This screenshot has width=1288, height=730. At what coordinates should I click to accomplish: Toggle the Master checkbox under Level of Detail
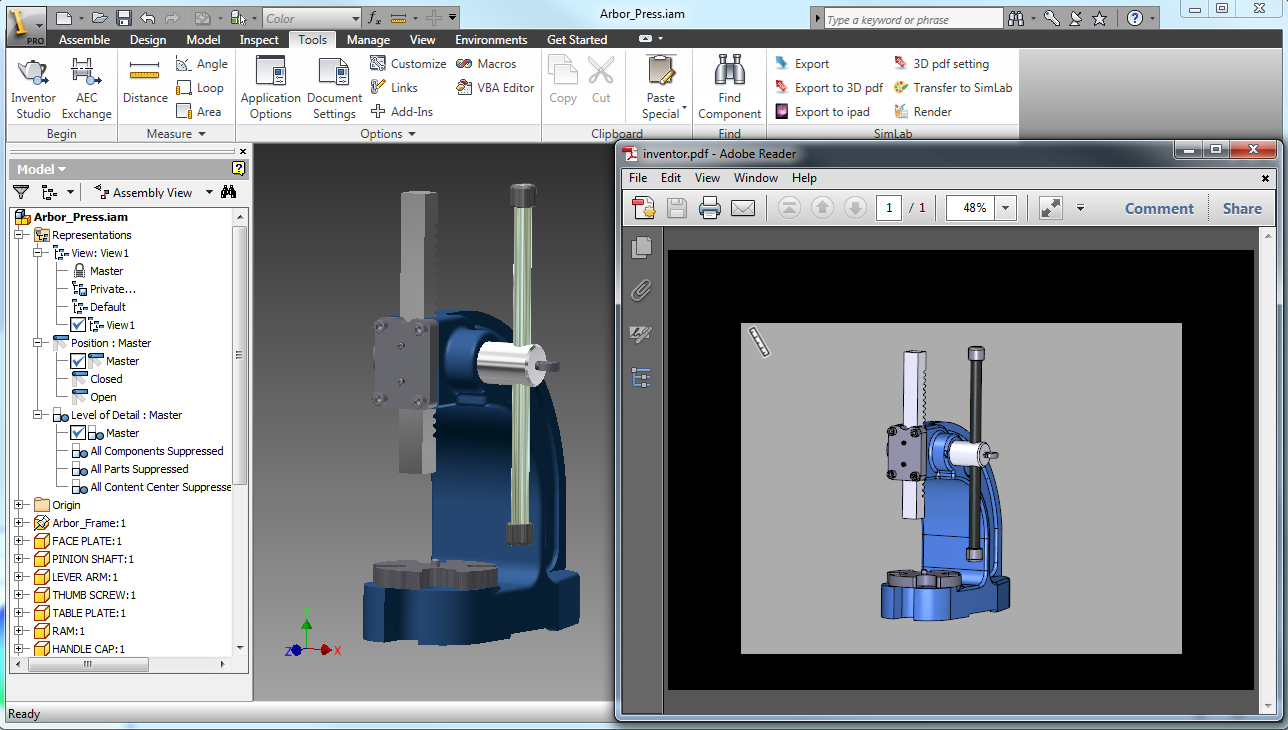pyautogui.click(x=78, y=433)
